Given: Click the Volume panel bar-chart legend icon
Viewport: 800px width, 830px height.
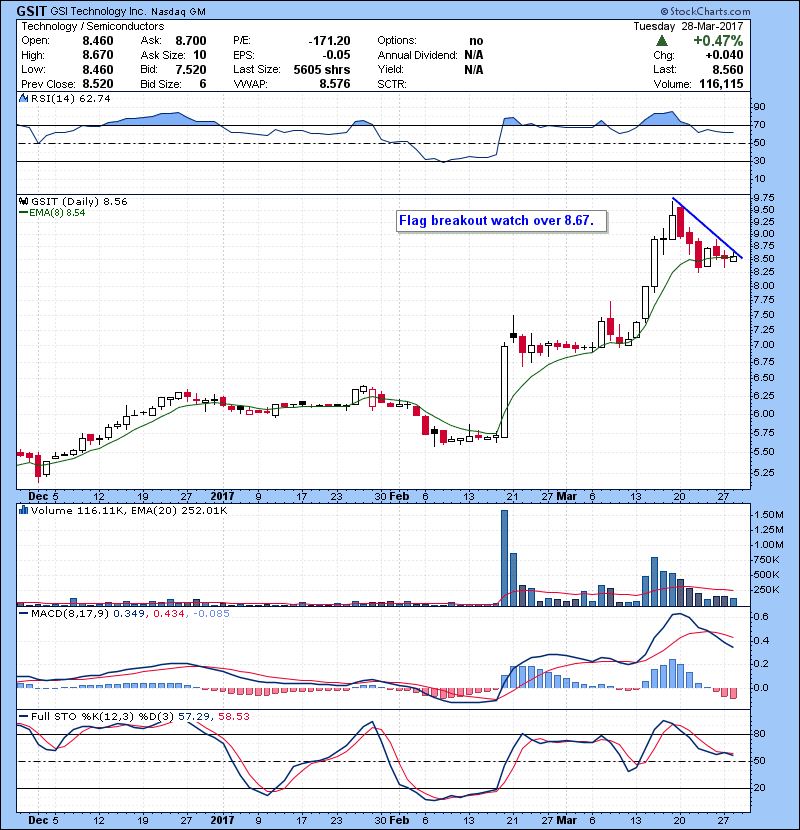Looking at the screenshot, I should (24, 511).
